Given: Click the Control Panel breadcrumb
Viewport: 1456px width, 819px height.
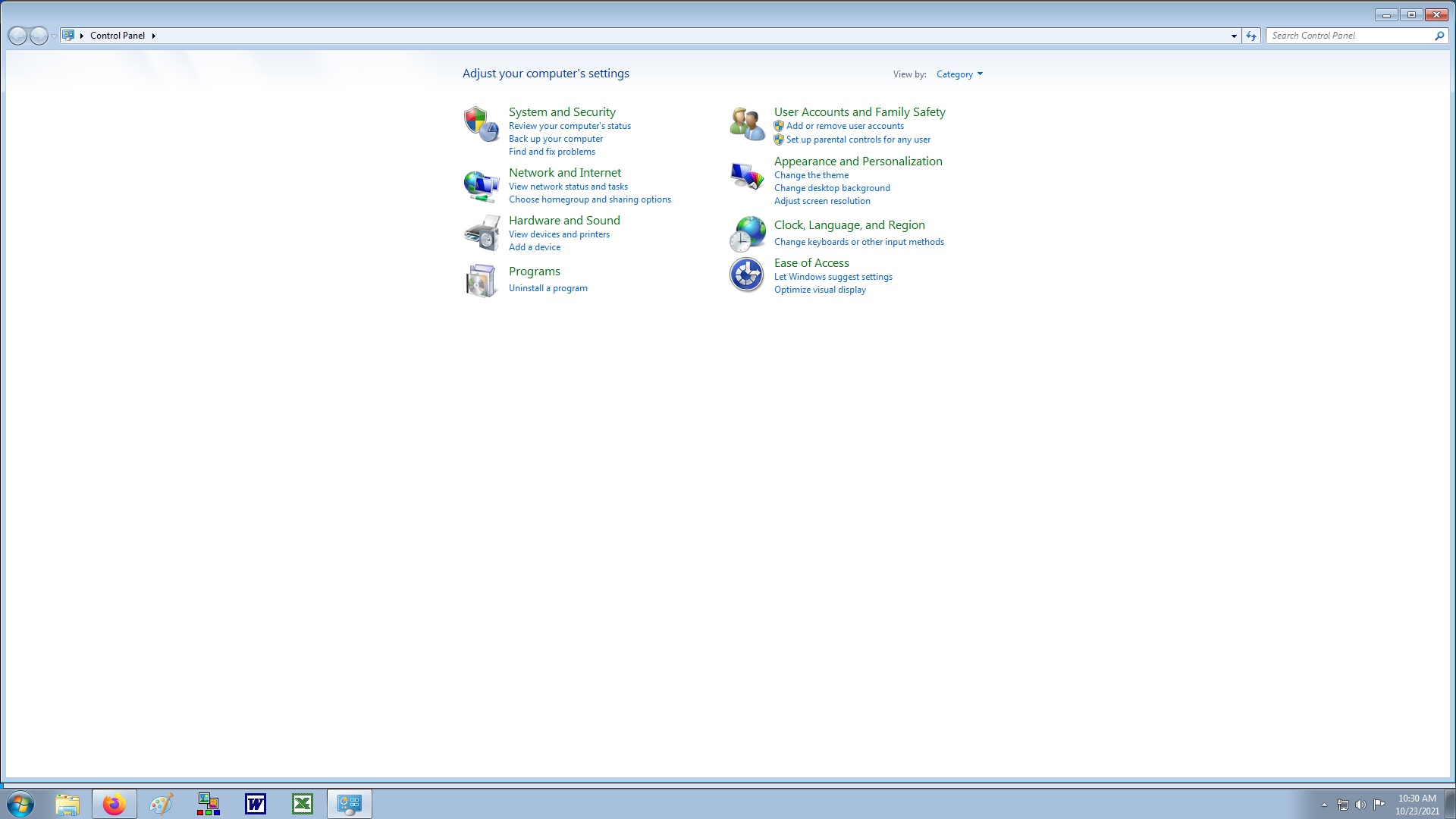Looking at the screenshot, I should pyautogui.click(x=118, y=36).
